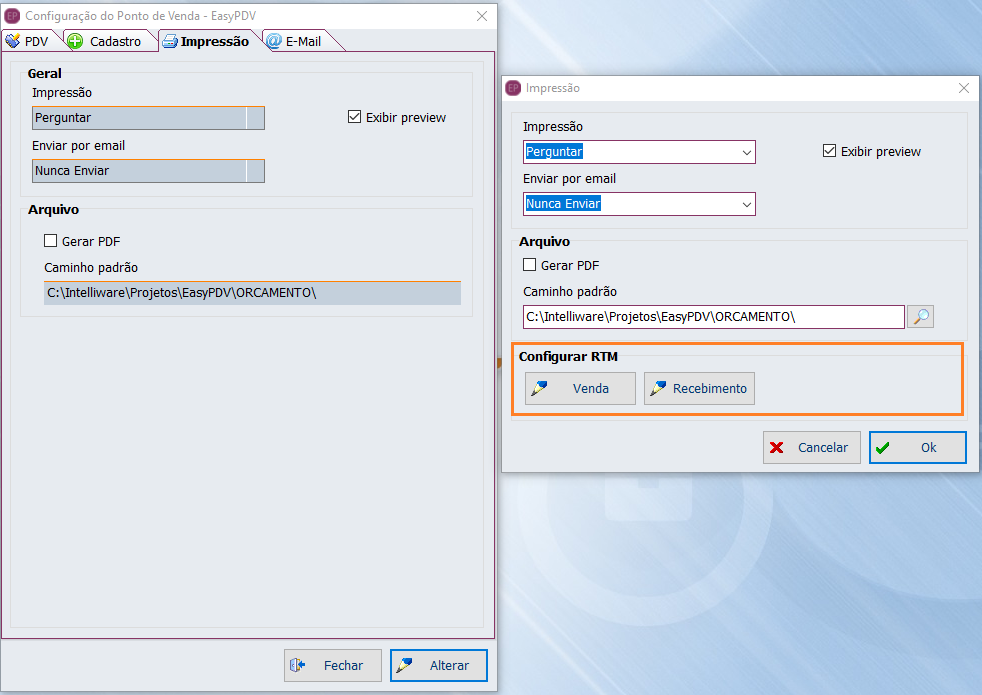
Task: Click the EasyPDV icon in Impressão dialog title
Action: pyautogui.click(x=513, y=88)
